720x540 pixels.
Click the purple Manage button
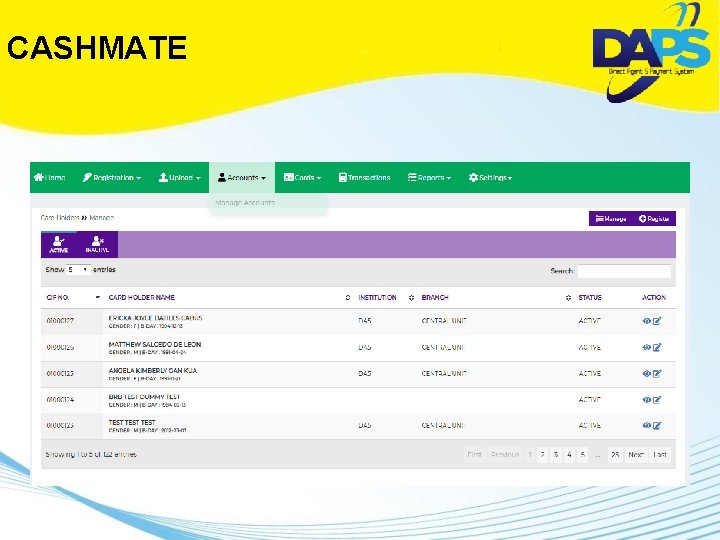coord(611,219)
